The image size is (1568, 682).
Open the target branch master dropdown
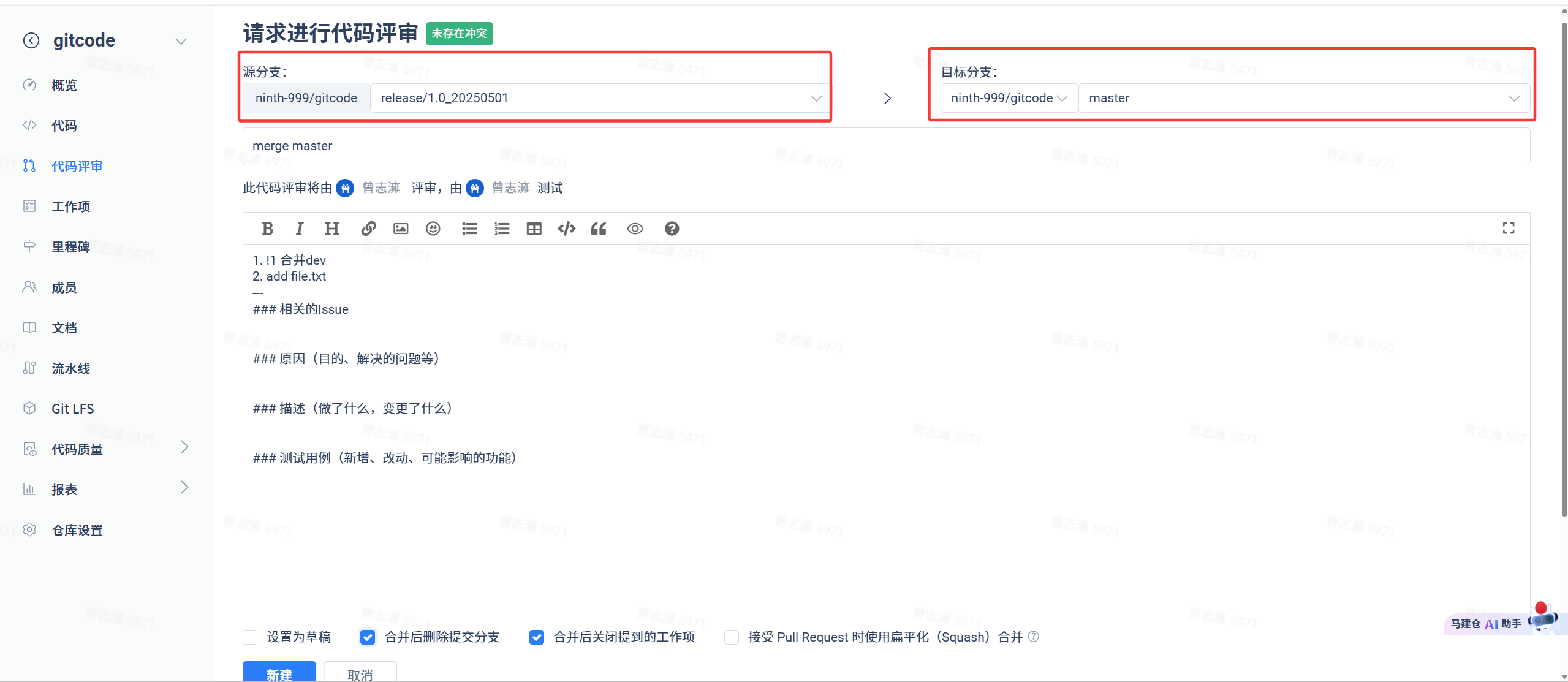[x=1303, y=98]
